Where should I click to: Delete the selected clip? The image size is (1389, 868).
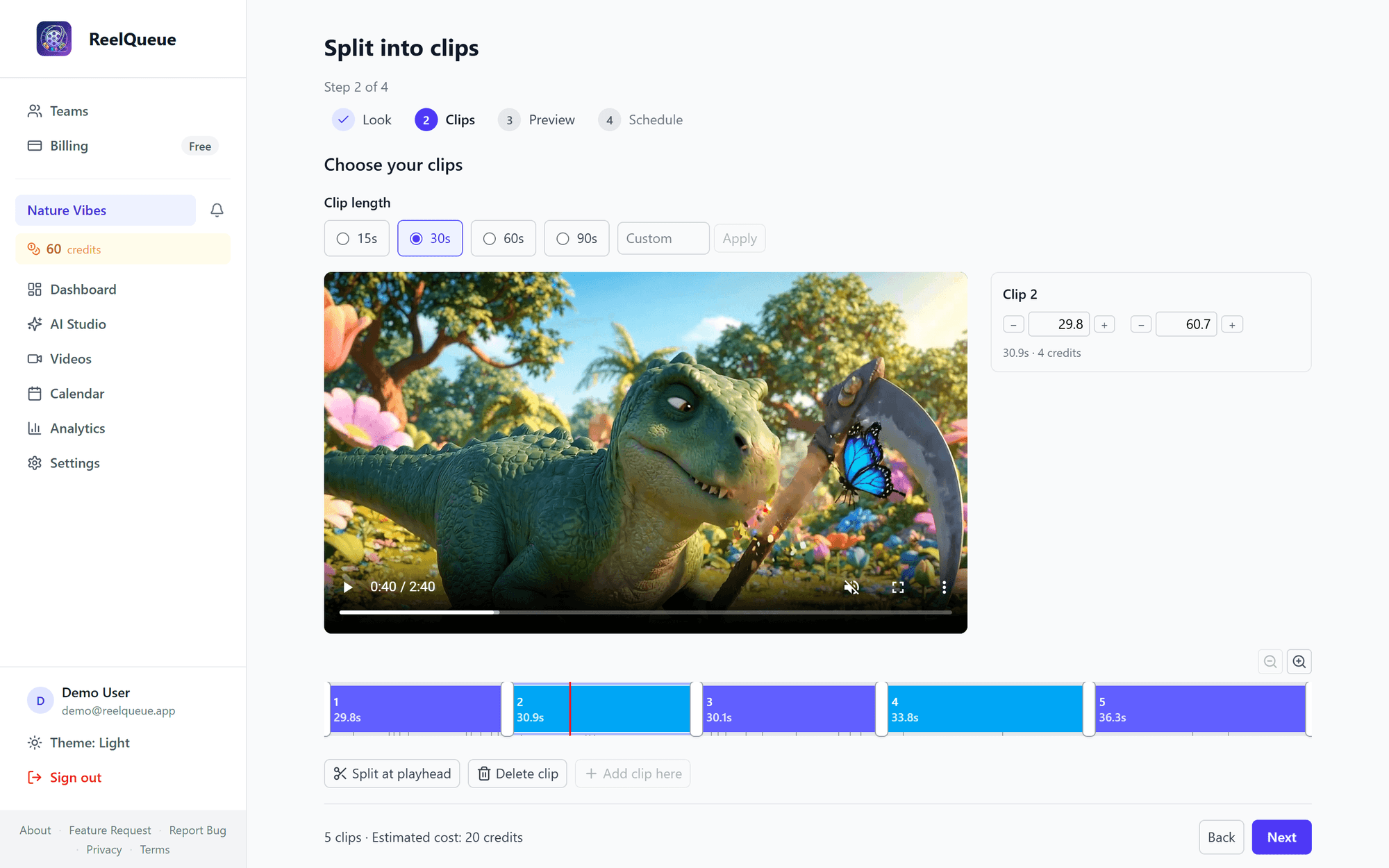point(517,774)
